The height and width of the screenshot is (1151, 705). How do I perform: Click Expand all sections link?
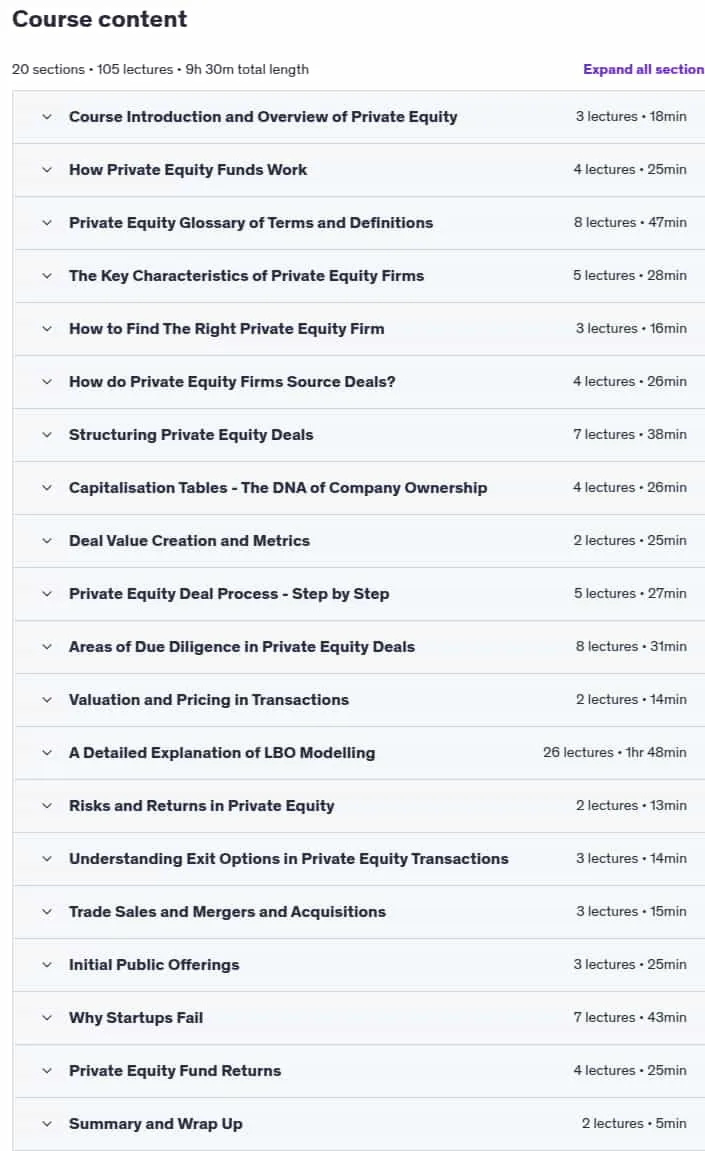[x=643, y=69]
